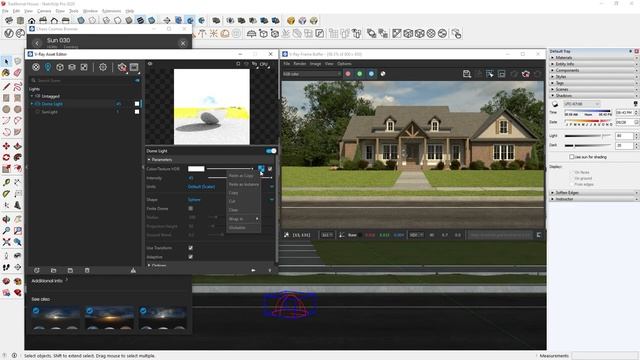640x360 pixels.
Task: Enable Use sun for shading checkbox
Action: coord(571,157)
